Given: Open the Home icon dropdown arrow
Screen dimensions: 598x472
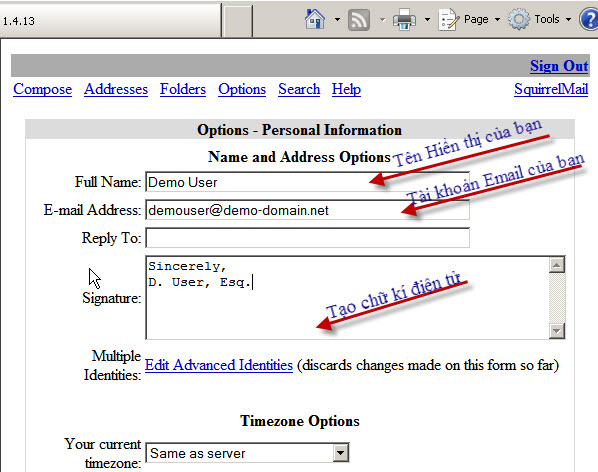Looking at the screenshot, I should pos(337,19).
